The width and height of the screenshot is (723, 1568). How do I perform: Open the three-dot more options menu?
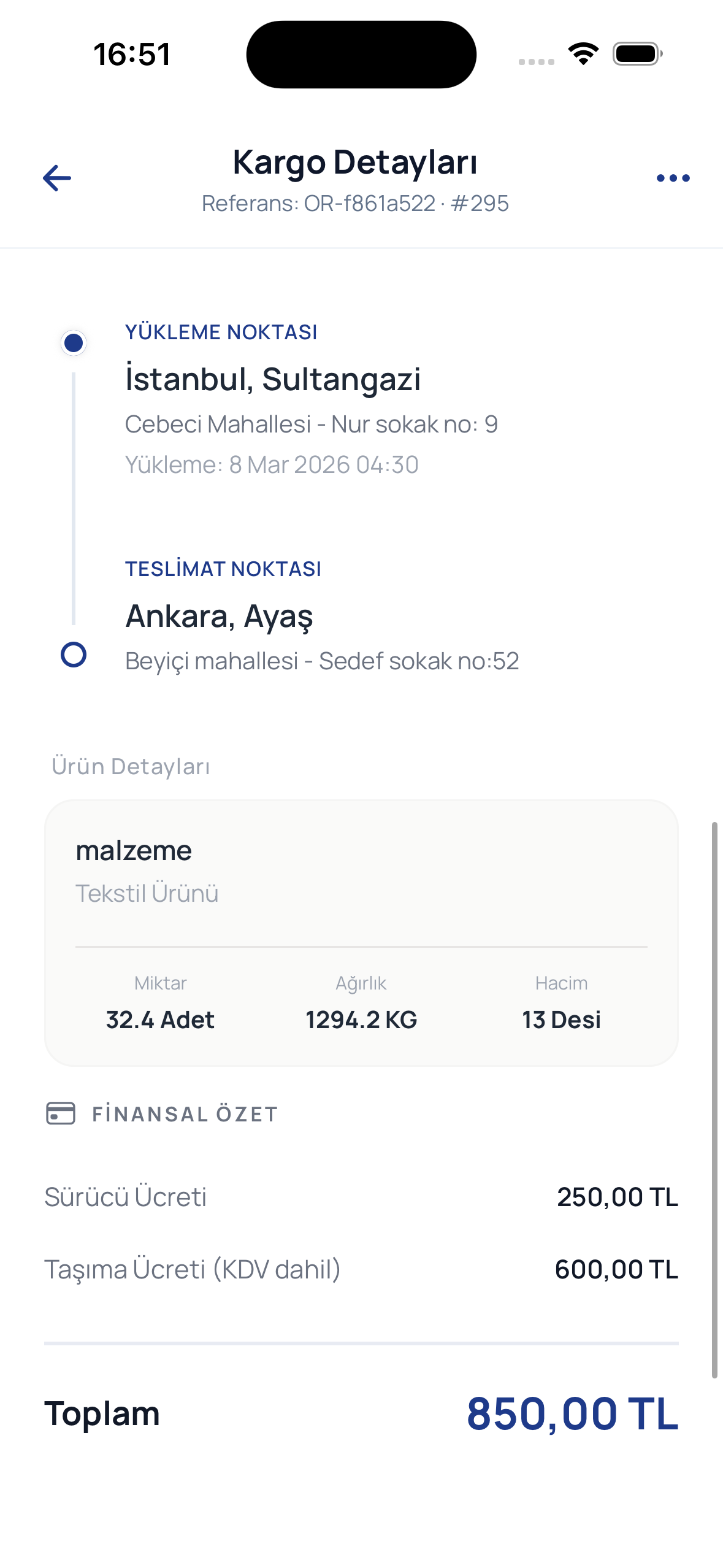673,178
